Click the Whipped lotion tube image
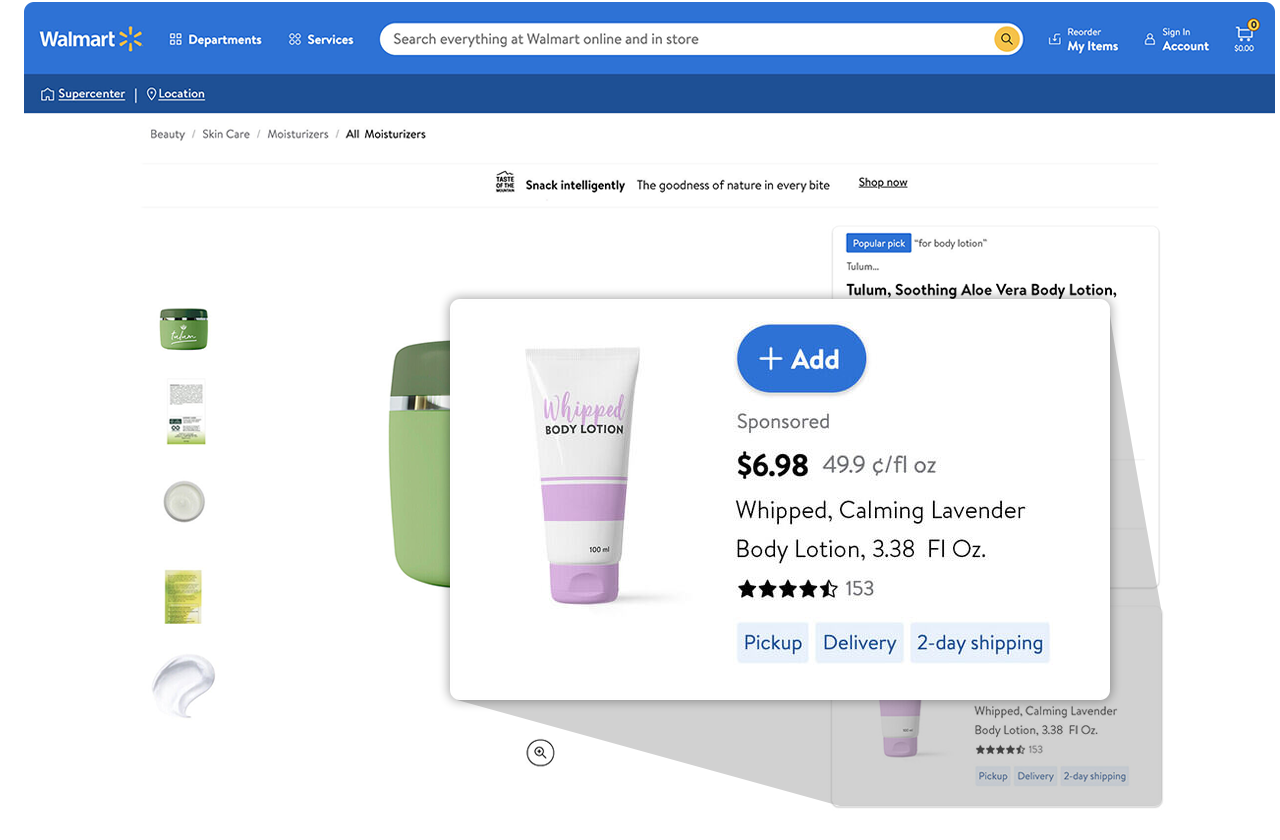The image size is (1280, 840). pos(585,475)
